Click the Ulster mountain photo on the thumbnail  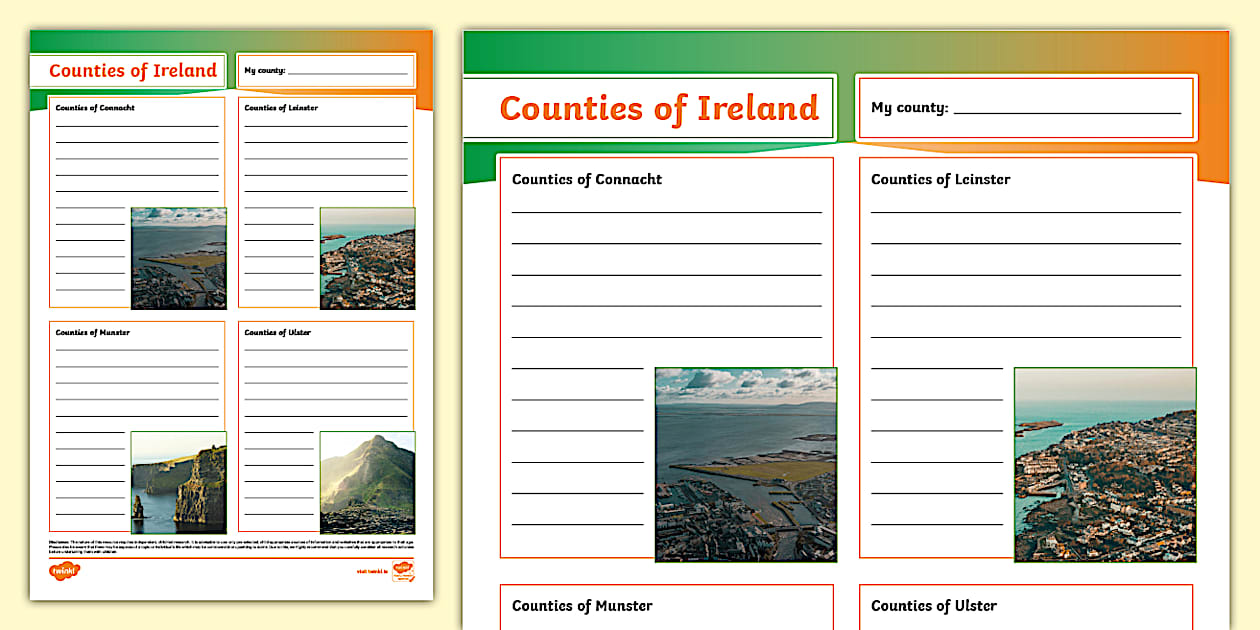pyautogui.click(x=368, y=483)
